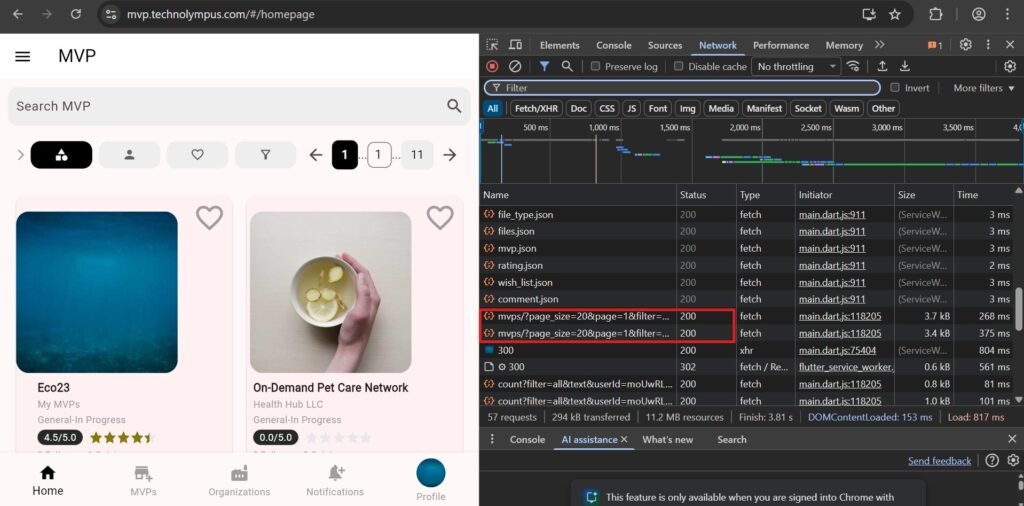Expand more DevTools tabs chevron

[880, 44]
